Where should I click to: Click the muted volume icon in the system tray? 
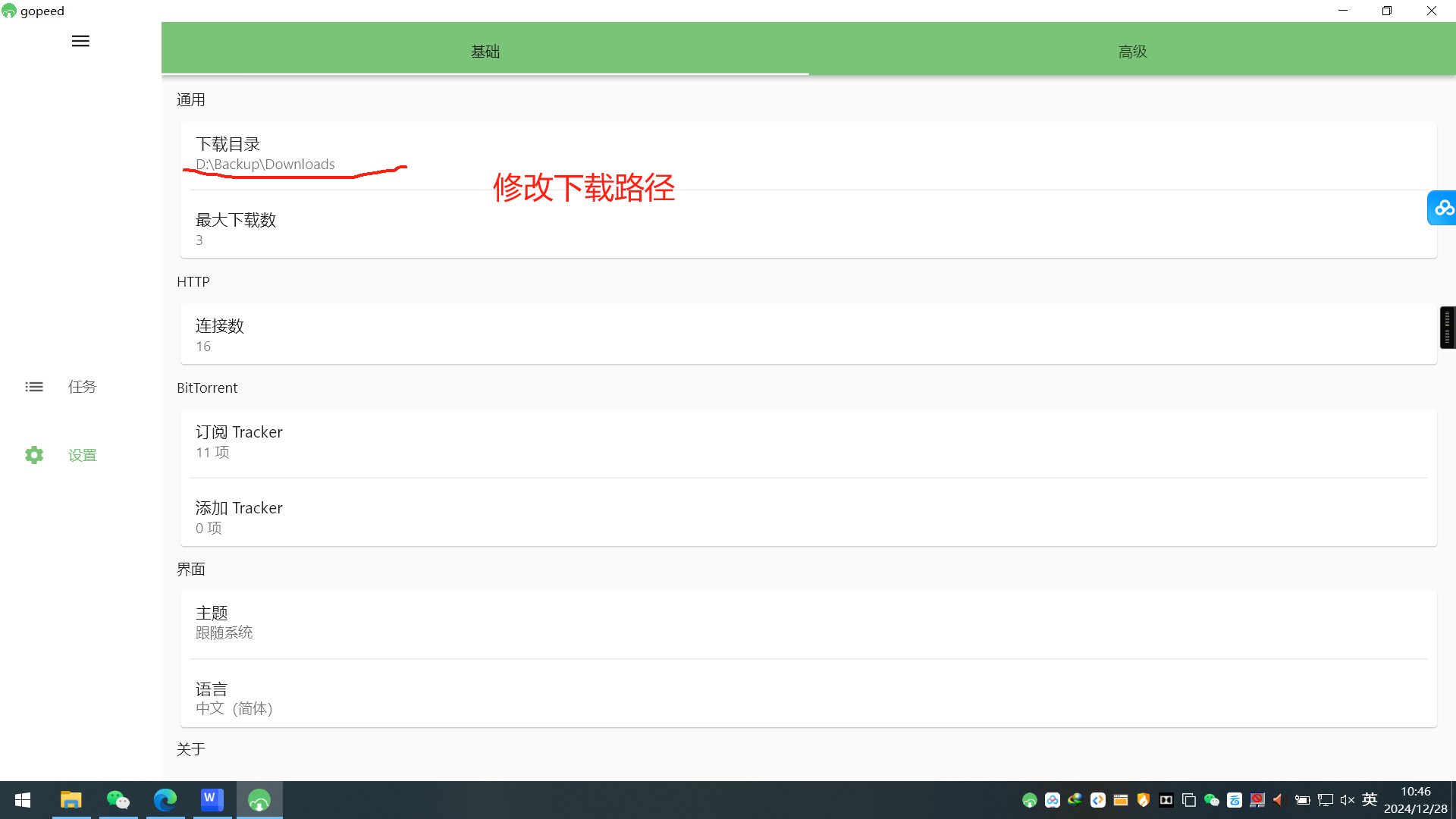click(1347, 799)
